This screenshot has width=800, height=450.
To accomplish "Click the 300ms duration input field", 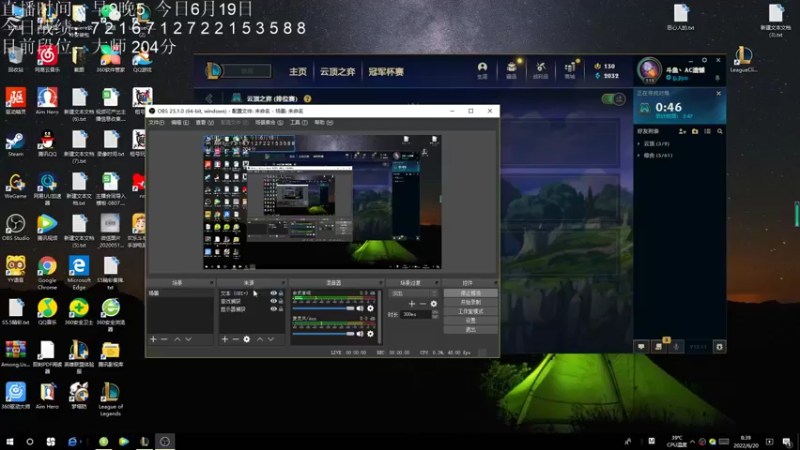I will [x=416, y=314].
